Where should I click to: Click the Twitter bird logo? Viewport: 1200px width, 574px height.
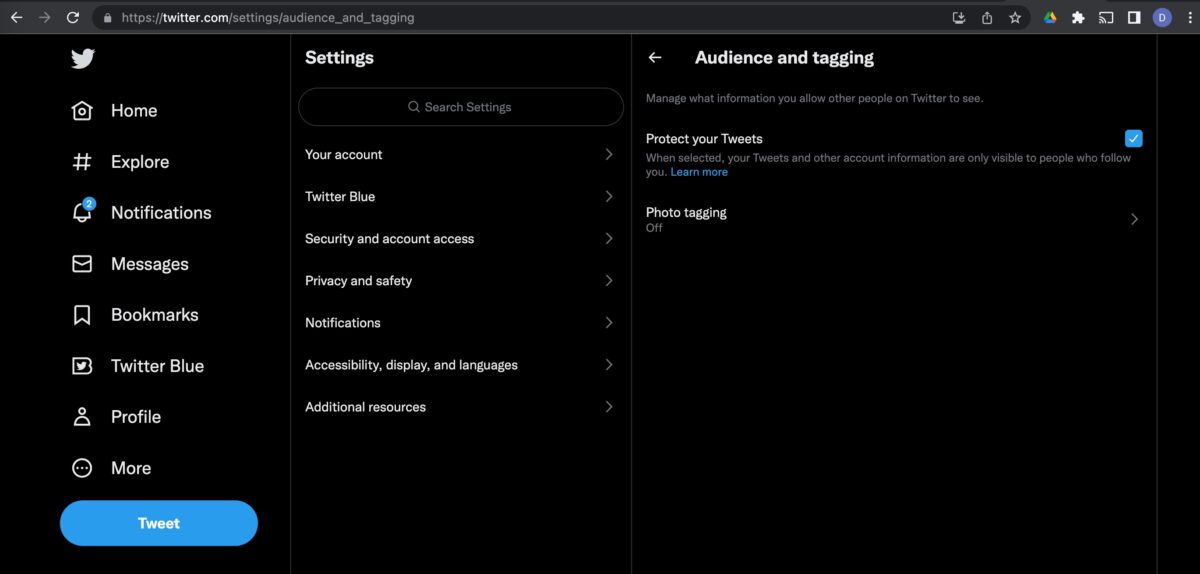(83, 59)
